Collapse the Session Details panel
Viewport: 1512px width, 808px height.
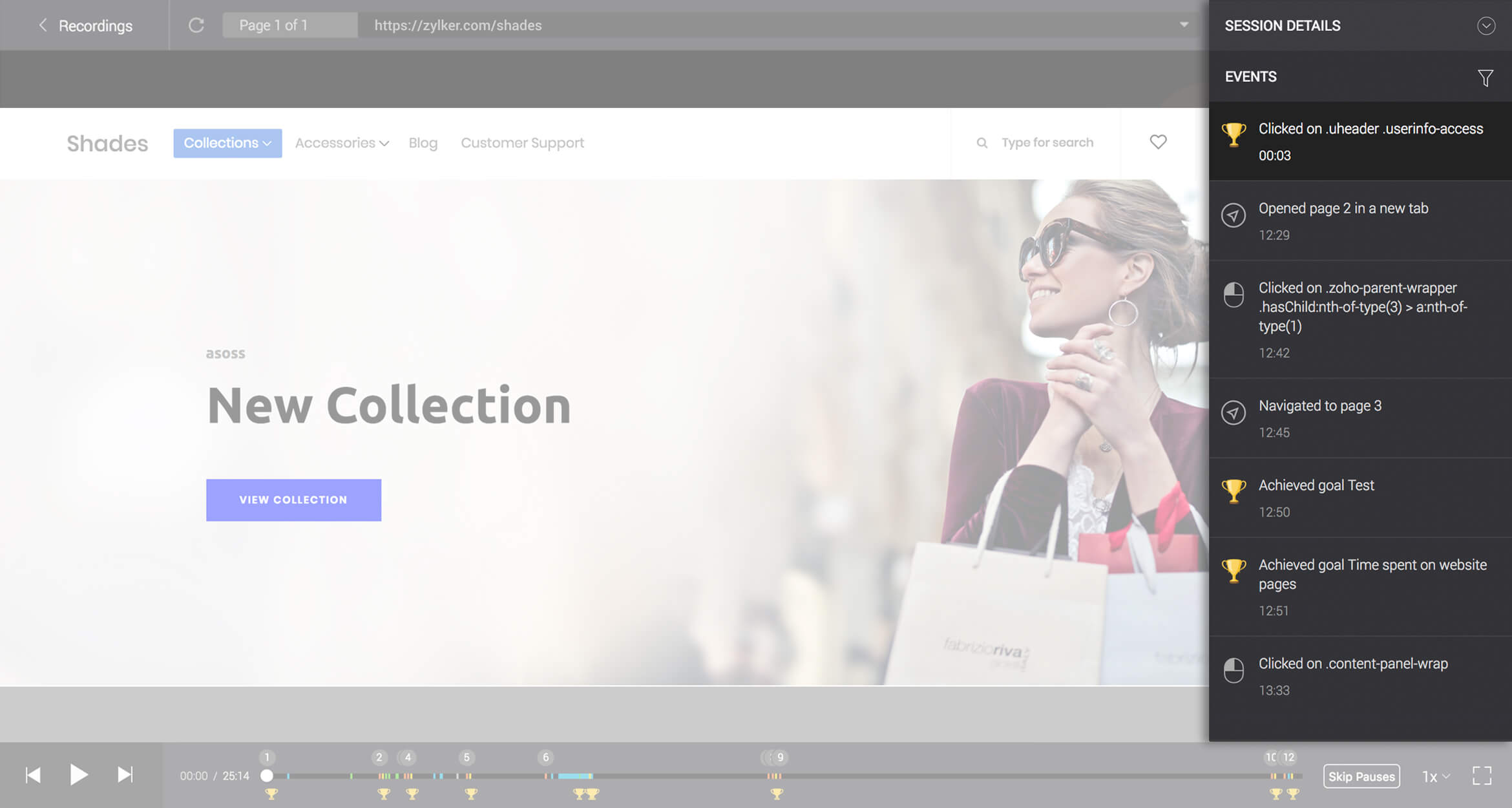[1486, 26]
